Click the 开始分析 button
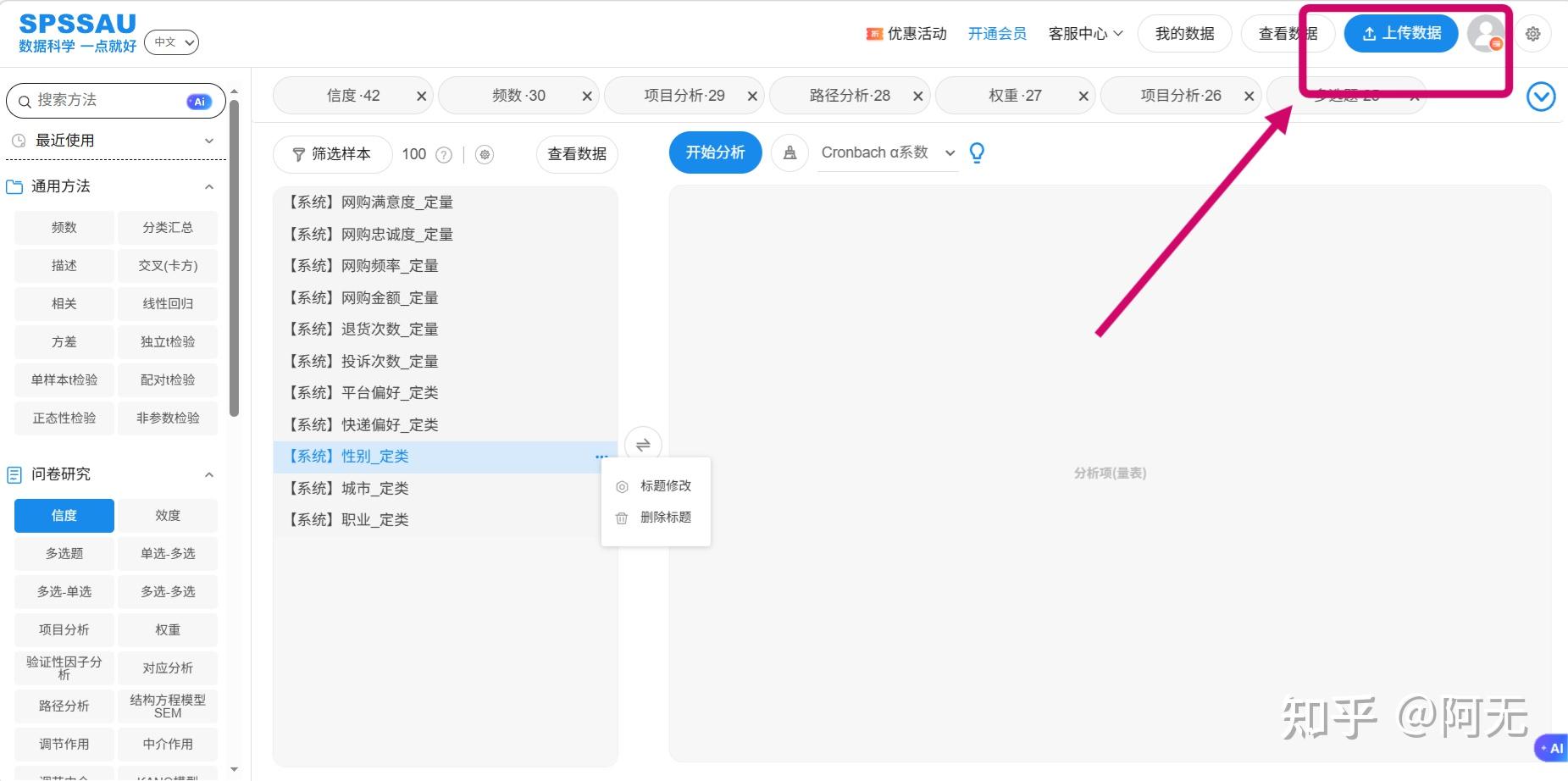1568x781 pixels. (x=716, y=152)
